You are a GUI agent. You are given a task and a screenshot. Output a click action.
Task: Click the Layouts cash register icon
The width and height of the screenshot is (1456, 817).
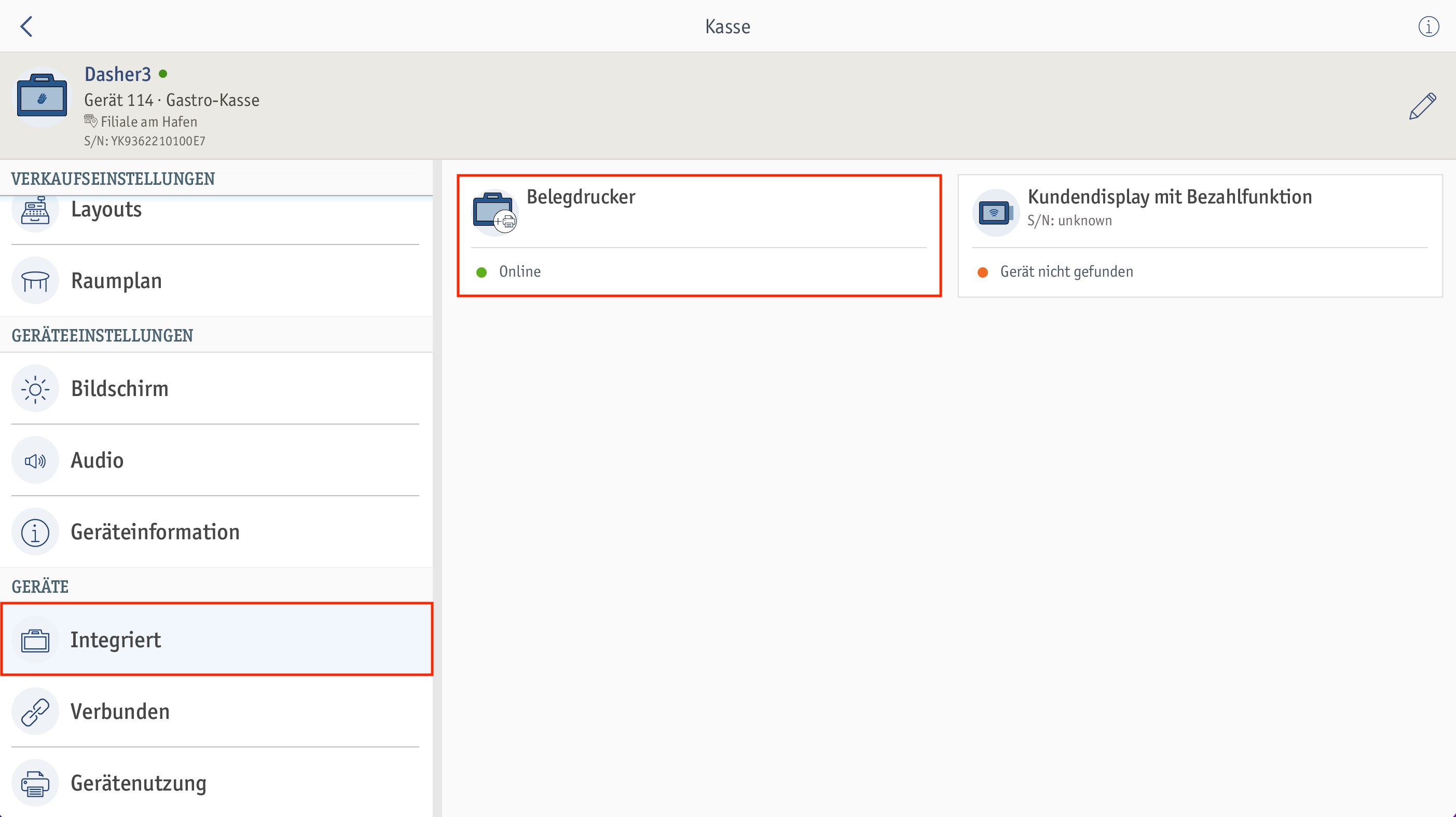[35, 210]
